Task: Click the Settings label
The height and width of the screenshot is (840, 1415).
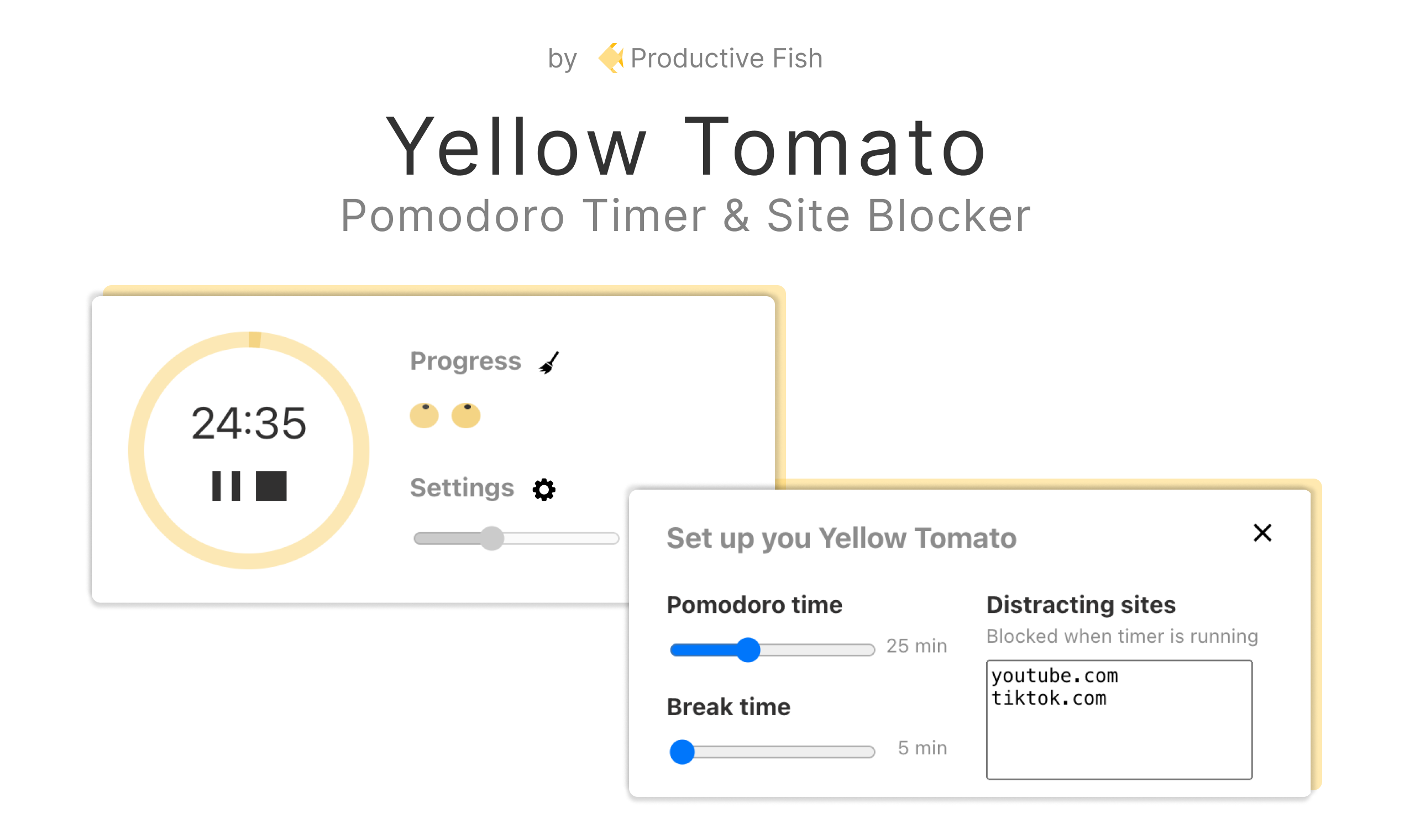Action: point(462,488)
